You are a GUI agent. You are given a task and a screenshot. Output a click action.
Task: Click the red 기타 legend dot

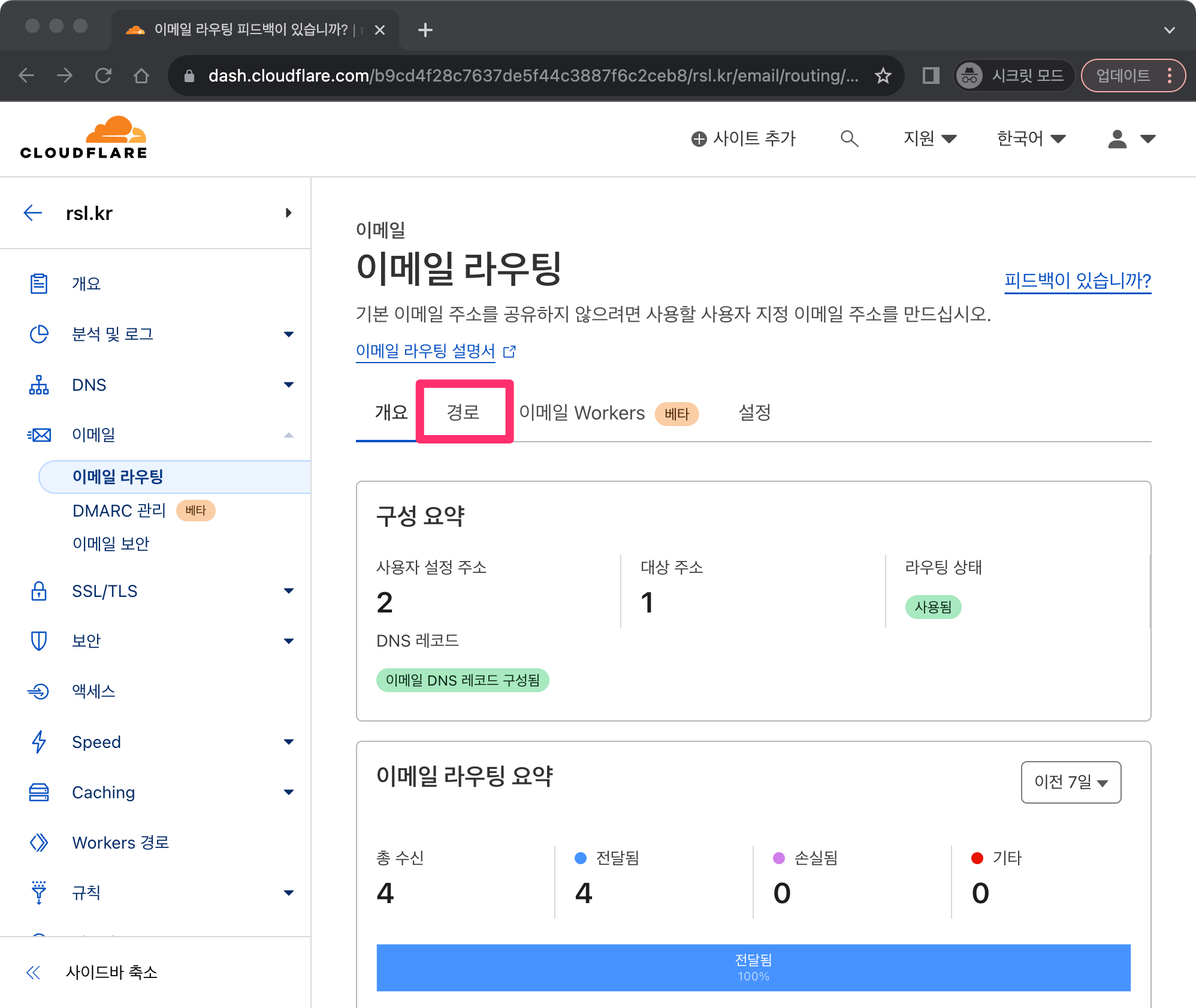[977, 858]
